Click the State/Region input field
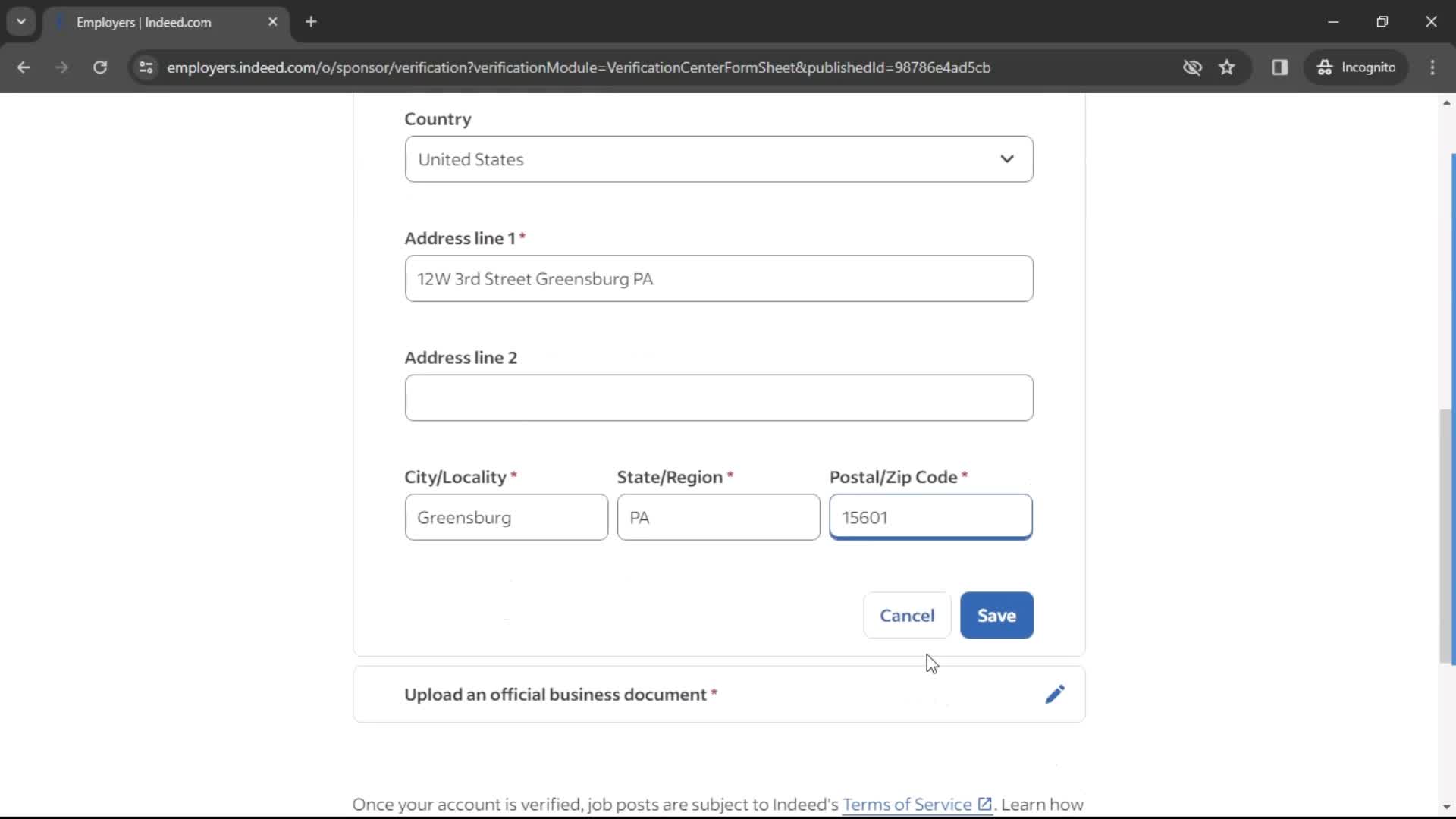 pos(718,517)
